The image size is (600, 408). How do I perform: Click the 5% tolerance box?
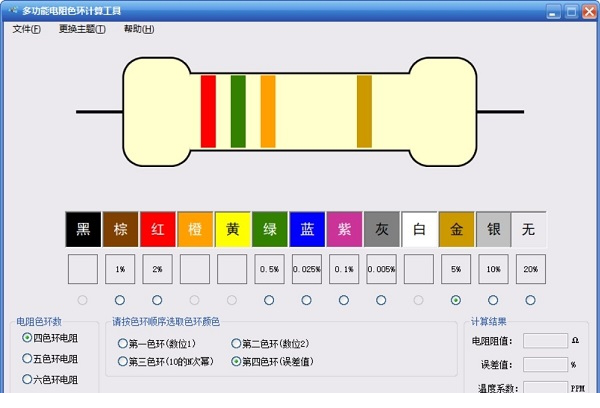pos(456,269)
